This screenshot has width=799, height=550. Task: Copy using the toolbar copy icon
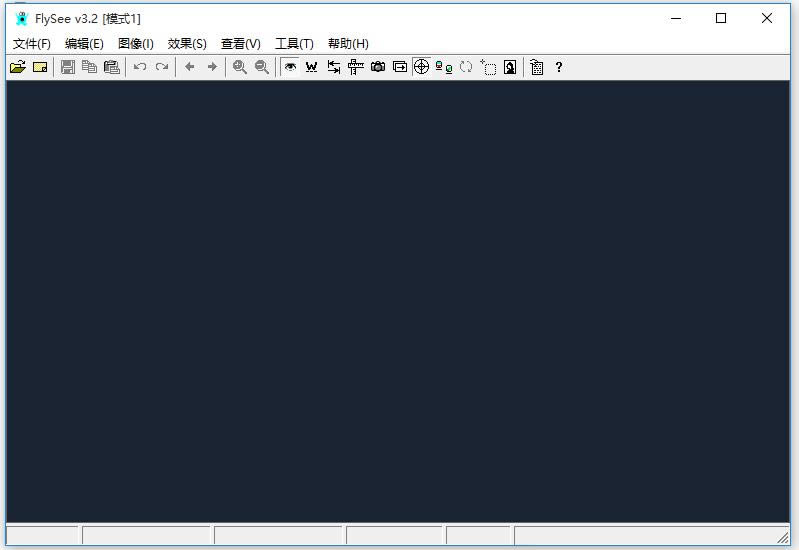click(x=90, y=67)
